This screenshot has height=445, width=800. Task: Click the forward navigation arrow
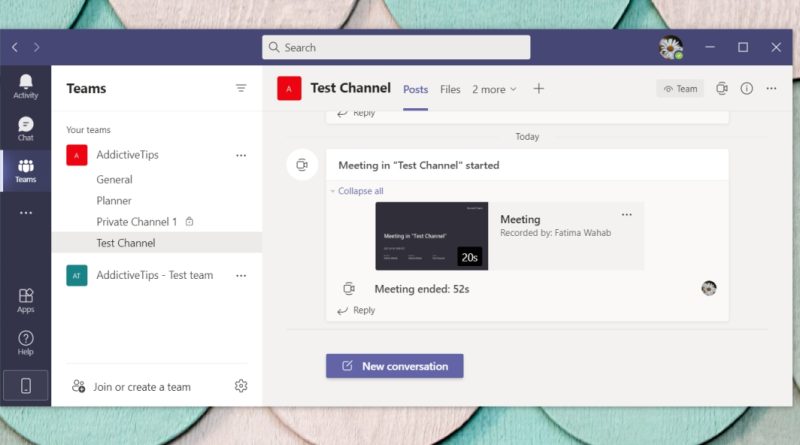37,47
